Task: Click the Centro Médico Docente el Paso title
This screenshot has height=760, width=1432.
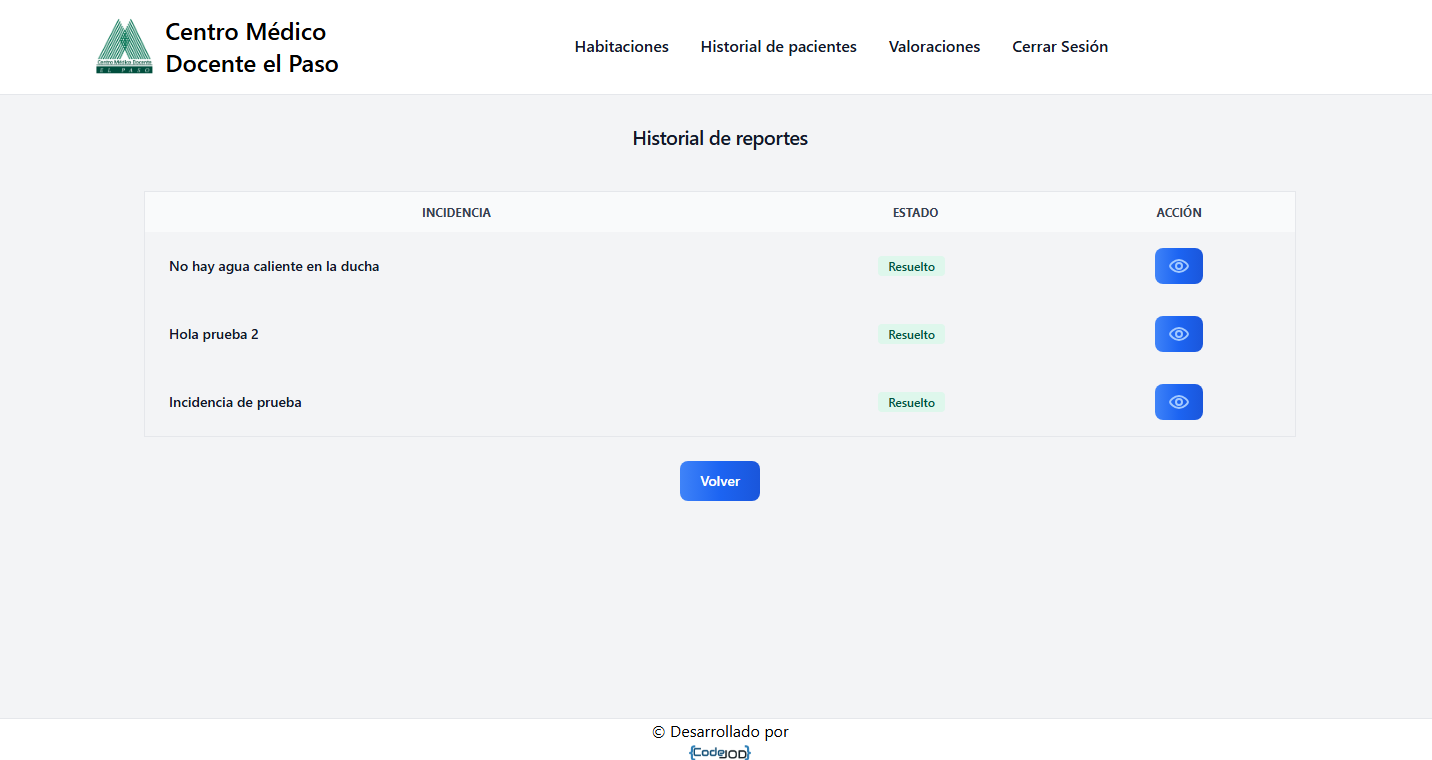Action: pyautogui.click(x=251, y=48)
